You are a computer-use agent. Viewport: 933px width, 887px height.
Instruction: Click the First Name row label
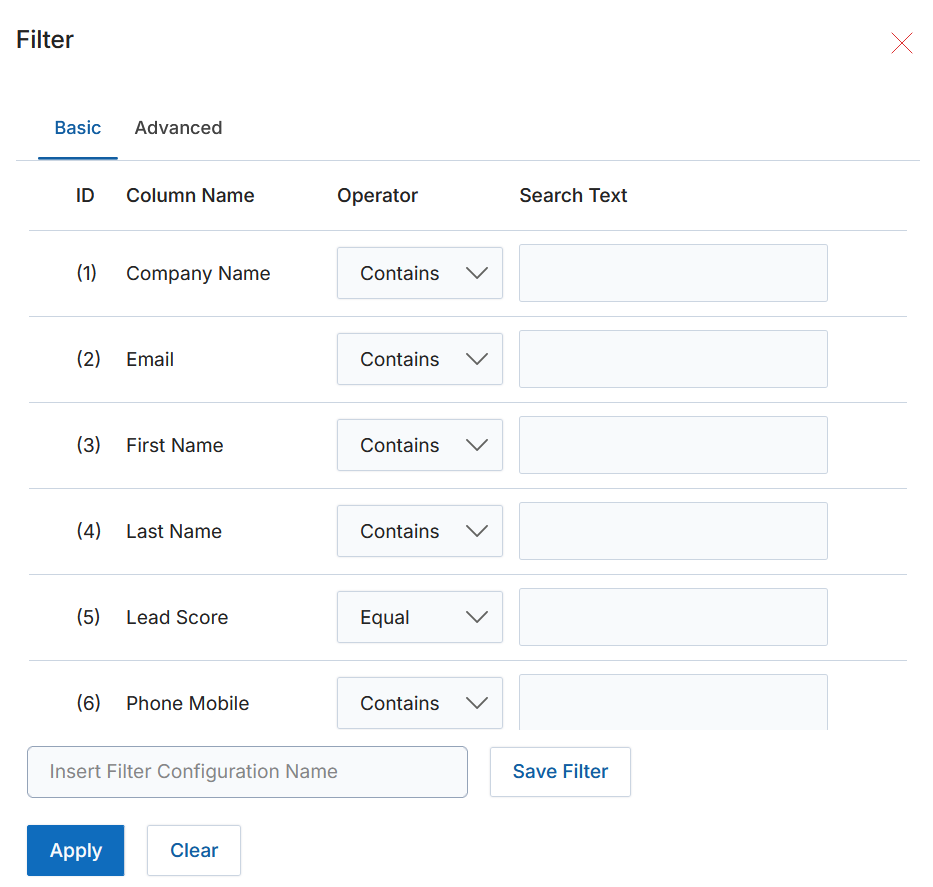tap(174, 445)
